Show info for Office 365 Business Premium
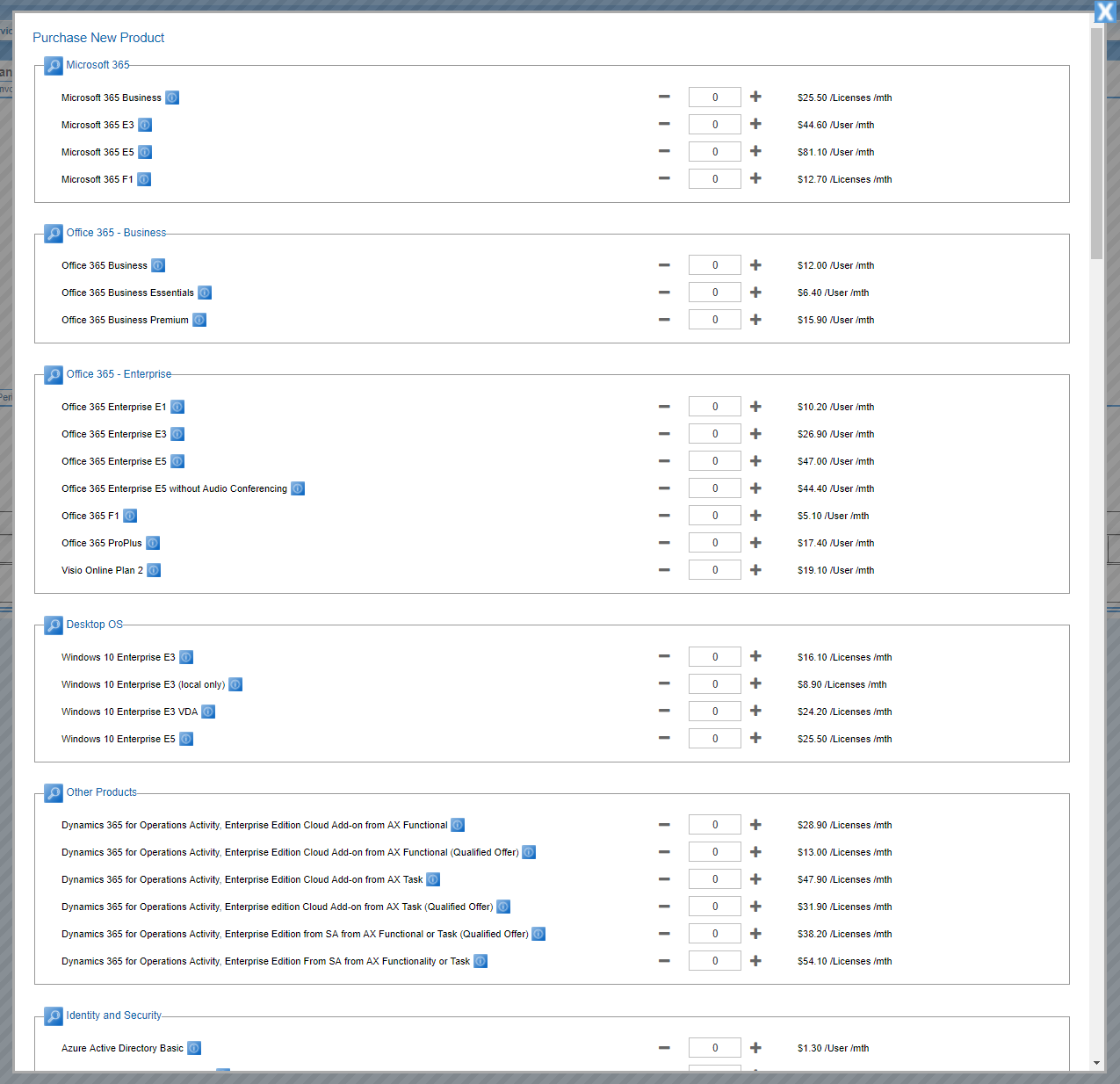This screenshot has width=1120, height=1084. [199, 320]
